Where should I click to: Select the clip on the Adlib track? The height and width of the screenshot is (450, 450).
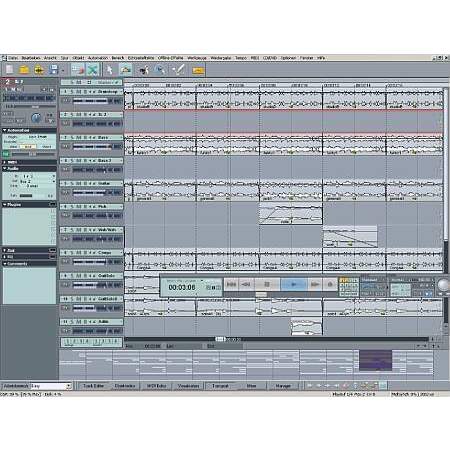[306, 326]
